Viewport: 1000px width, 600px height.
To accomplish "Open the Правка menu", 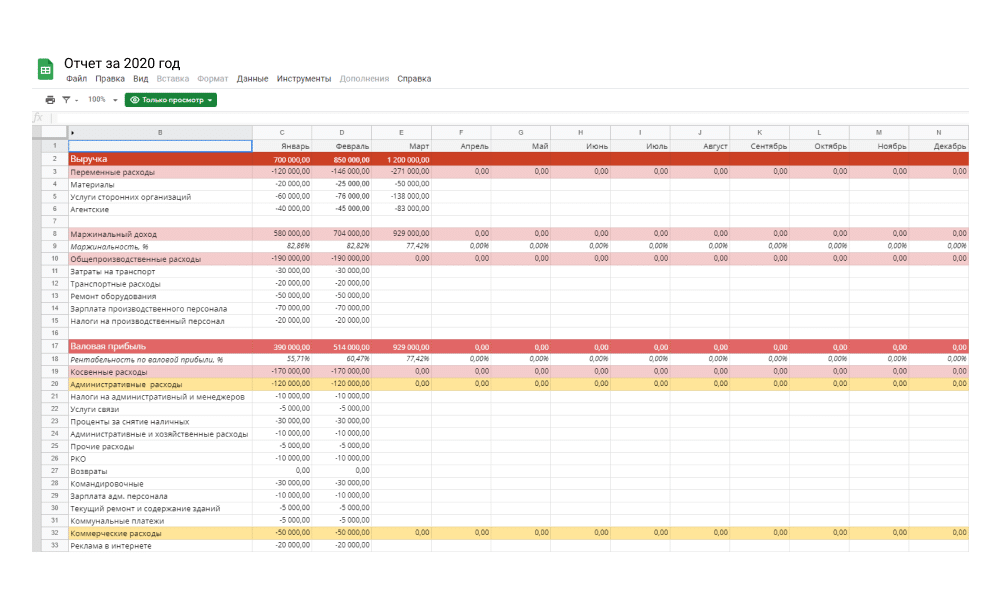I will tap(110, 78).
